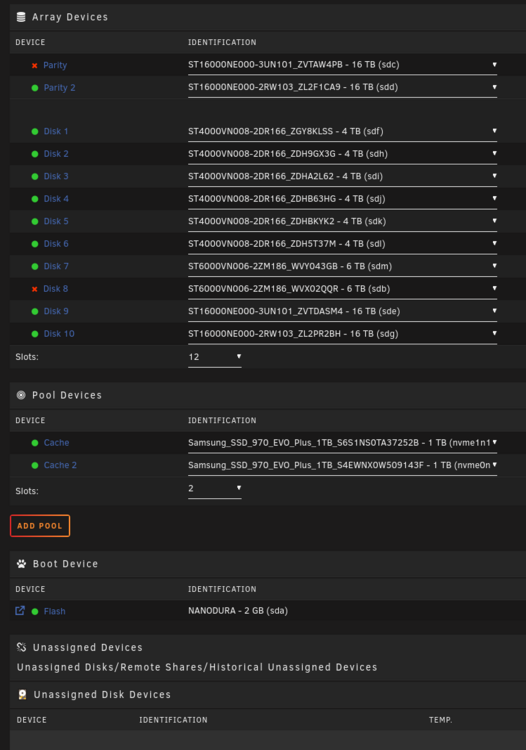The width and height of the screenshot is (526, 750).
Task: Open the Disk 1 device link
Action: coord(56,132)
